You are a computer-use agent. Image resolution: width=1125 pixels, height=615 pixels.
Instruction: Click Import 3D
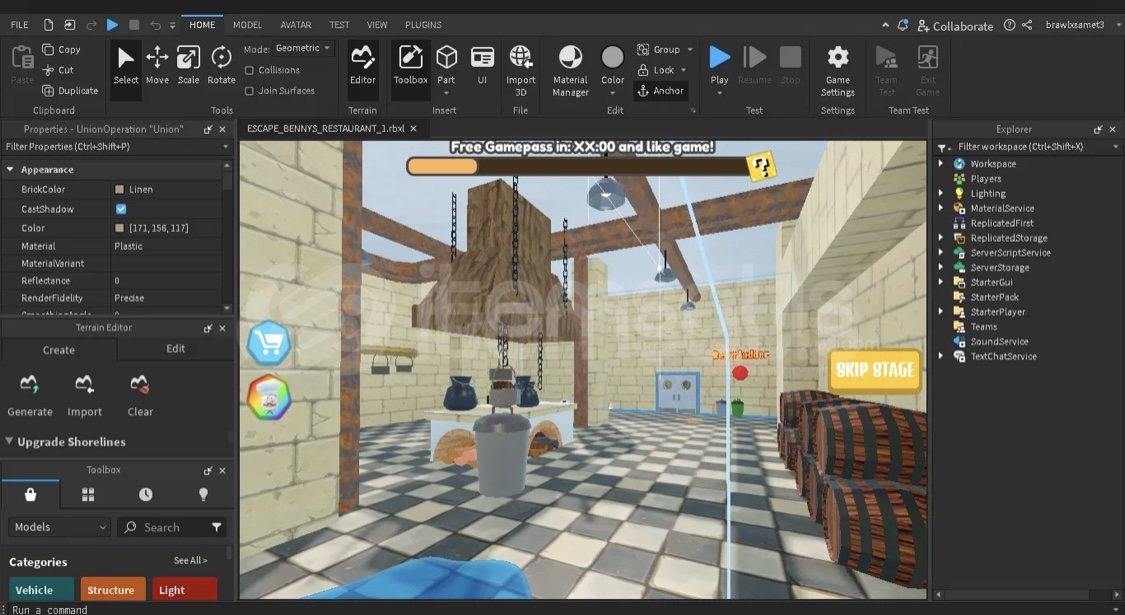click(x=520, y=70)
